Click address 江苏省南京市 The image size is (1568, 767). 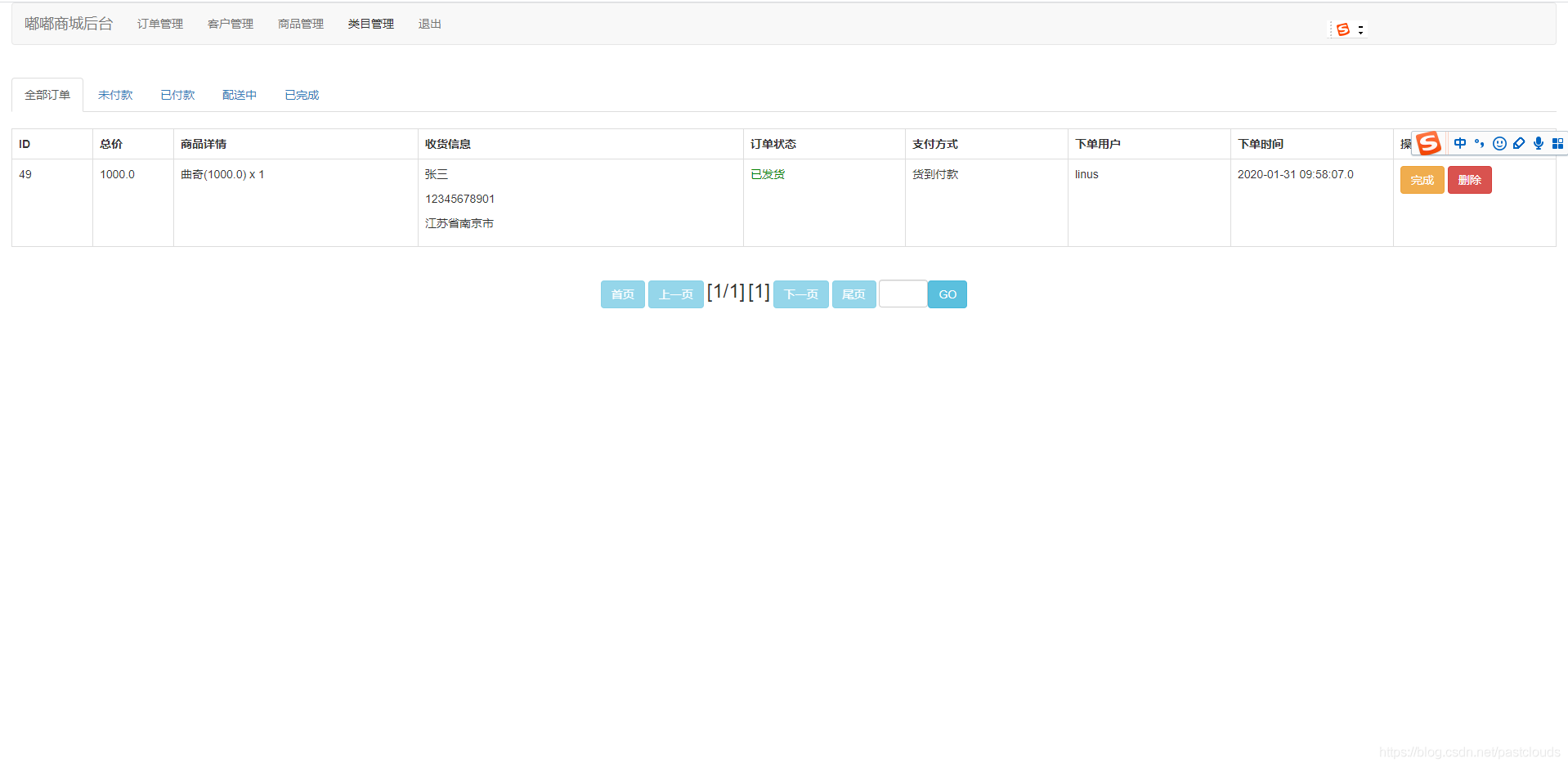(459, 223)
